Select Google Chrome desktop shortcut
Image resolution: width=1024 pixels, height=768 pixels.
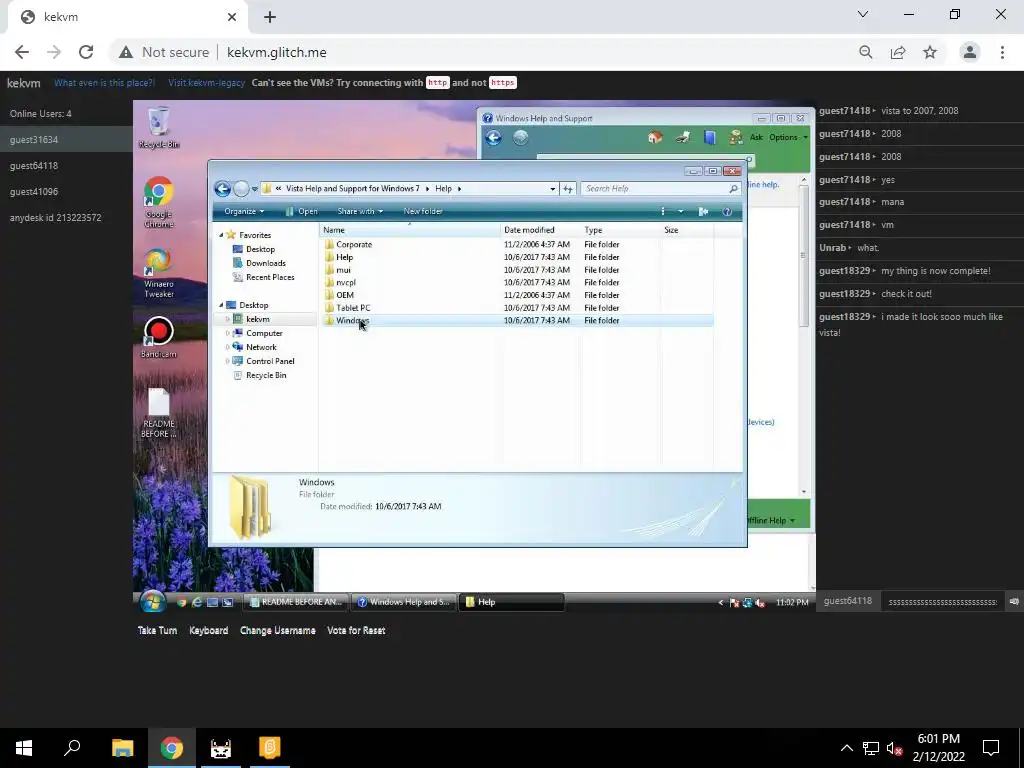[x=159, y=202]
